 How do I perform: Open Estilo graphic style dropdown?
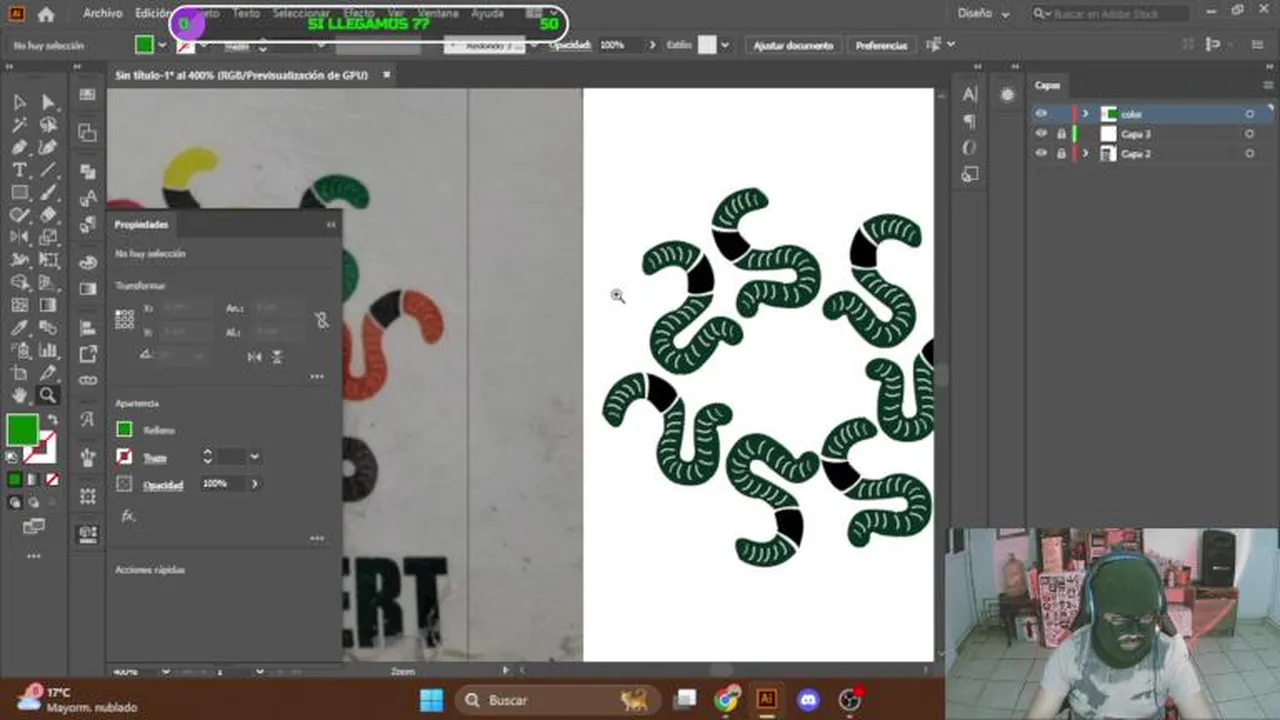[725, 45]
